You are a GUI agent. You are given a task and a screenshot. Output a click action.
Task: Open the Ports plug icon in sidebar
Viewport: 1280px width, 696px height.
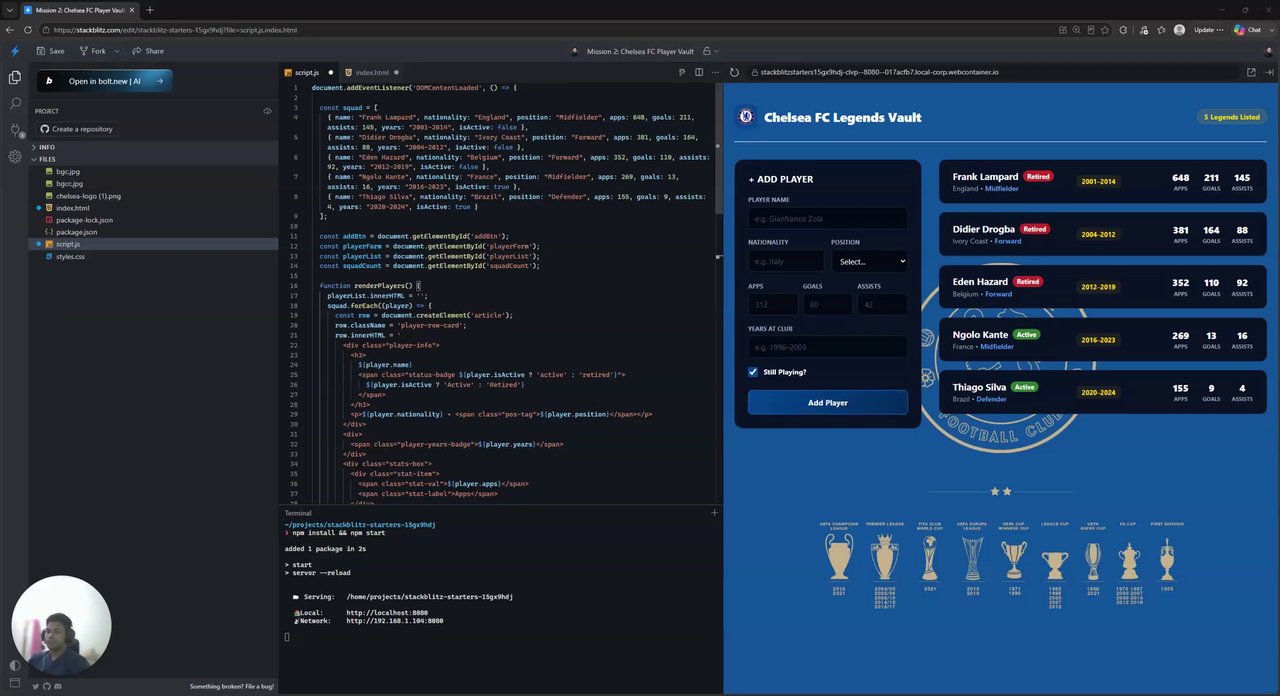[15, 130]
